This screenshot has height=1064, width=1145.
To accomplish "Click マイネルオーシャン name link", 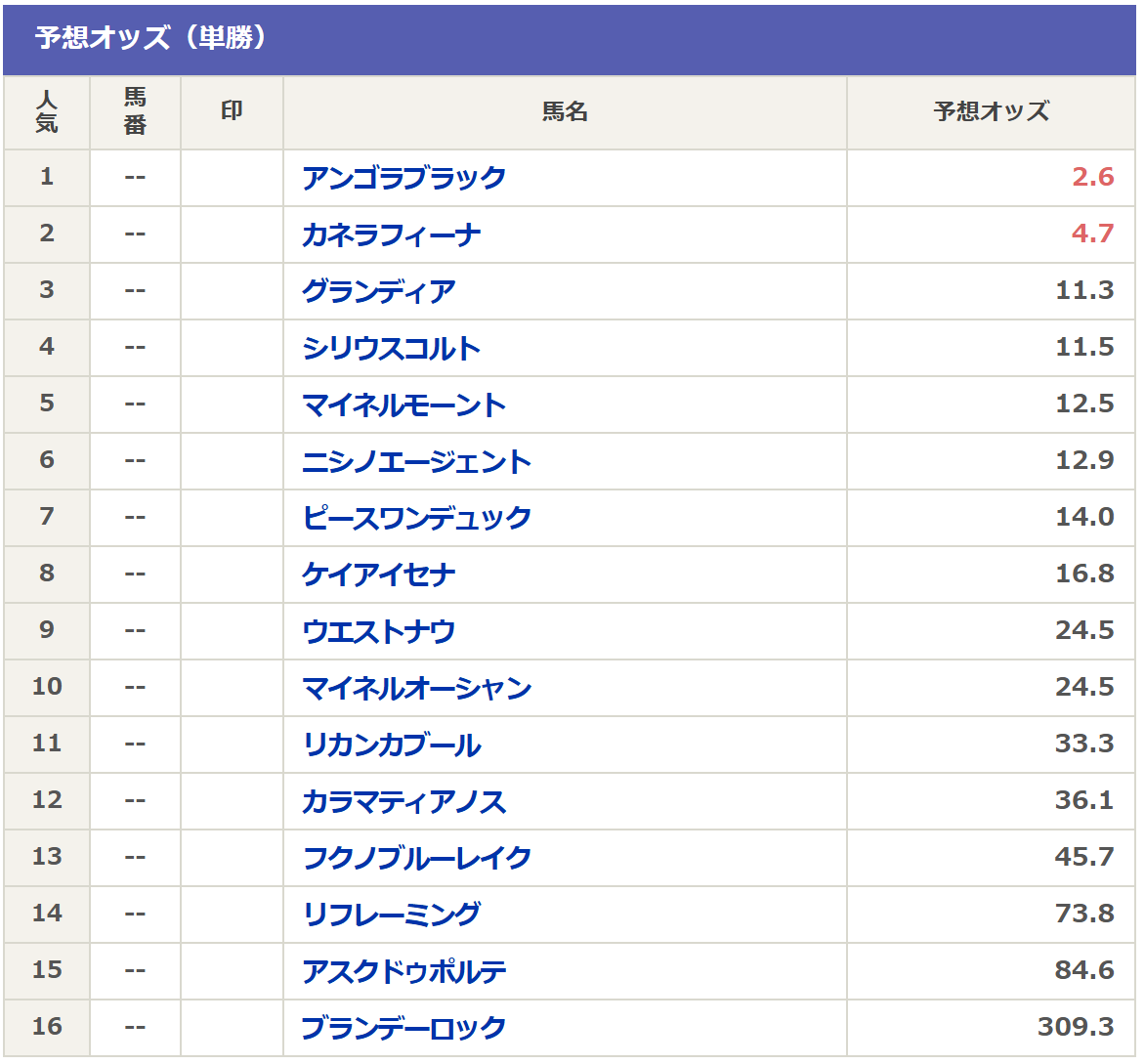I will [x=416, y=688].
